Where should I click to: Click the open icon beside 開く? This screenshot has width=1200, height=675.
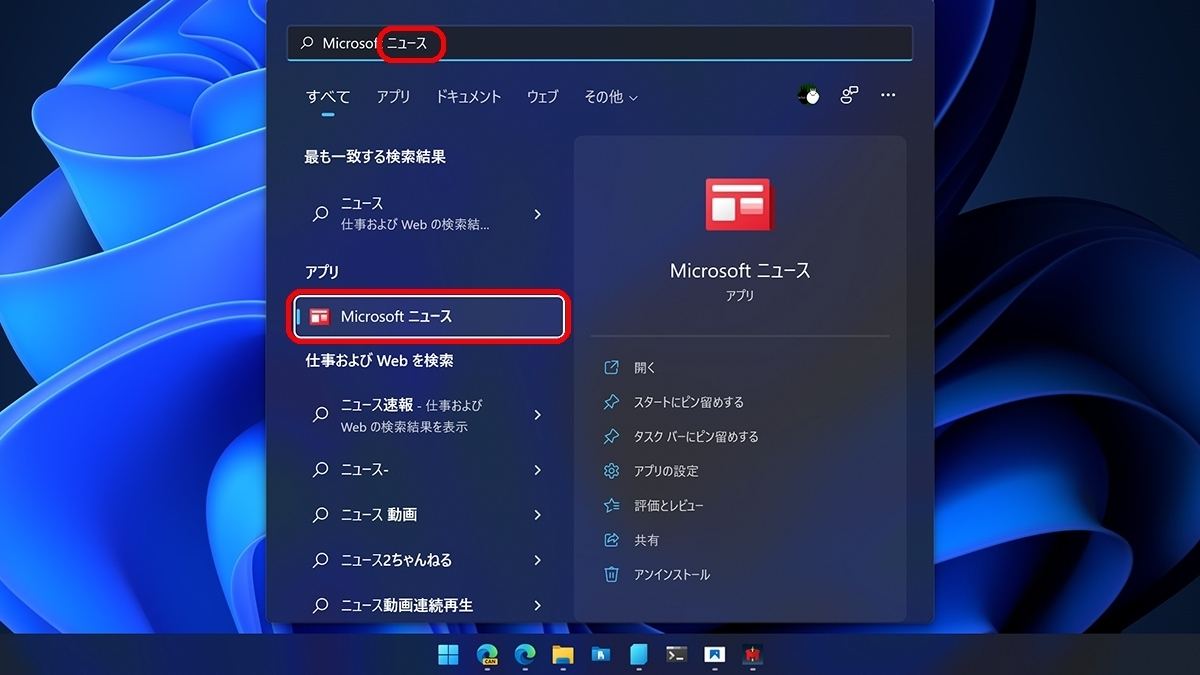coord(612,368)
